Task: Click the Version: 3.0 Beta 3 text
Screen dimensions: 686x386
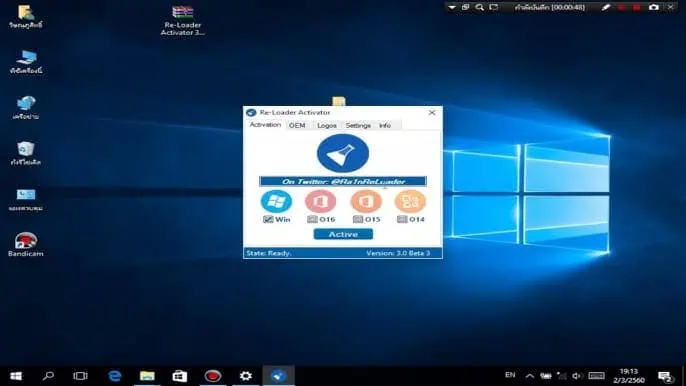Action: coord(398,253)
